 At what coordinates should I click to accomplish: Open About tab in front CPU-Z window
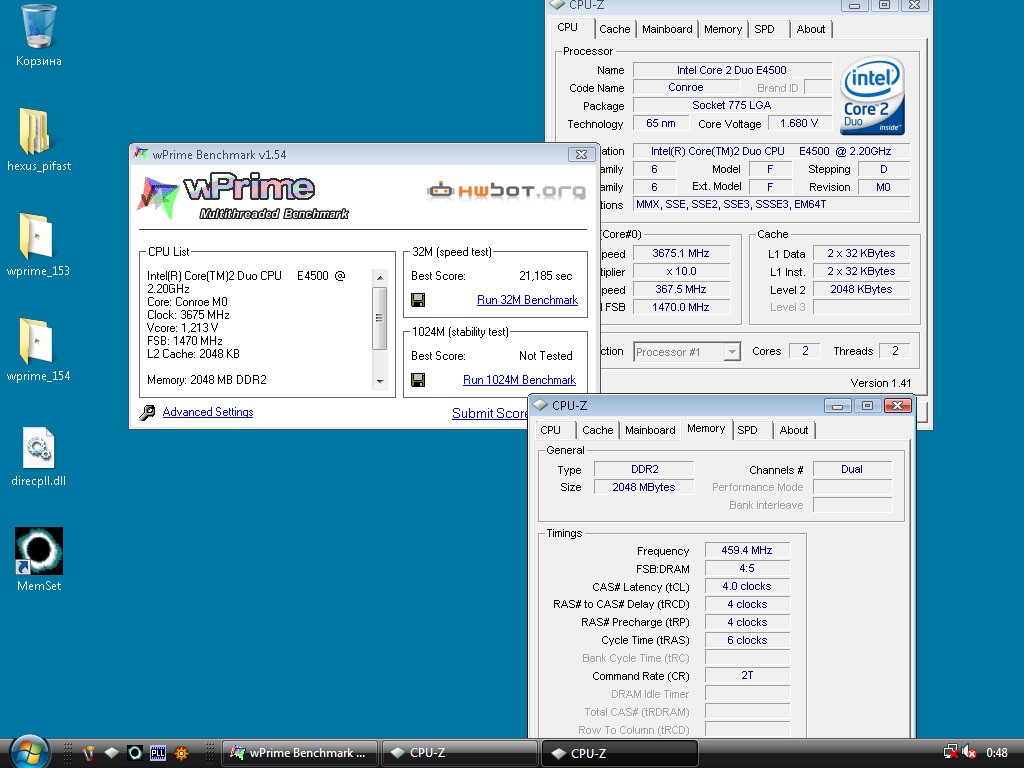(793, 430)
